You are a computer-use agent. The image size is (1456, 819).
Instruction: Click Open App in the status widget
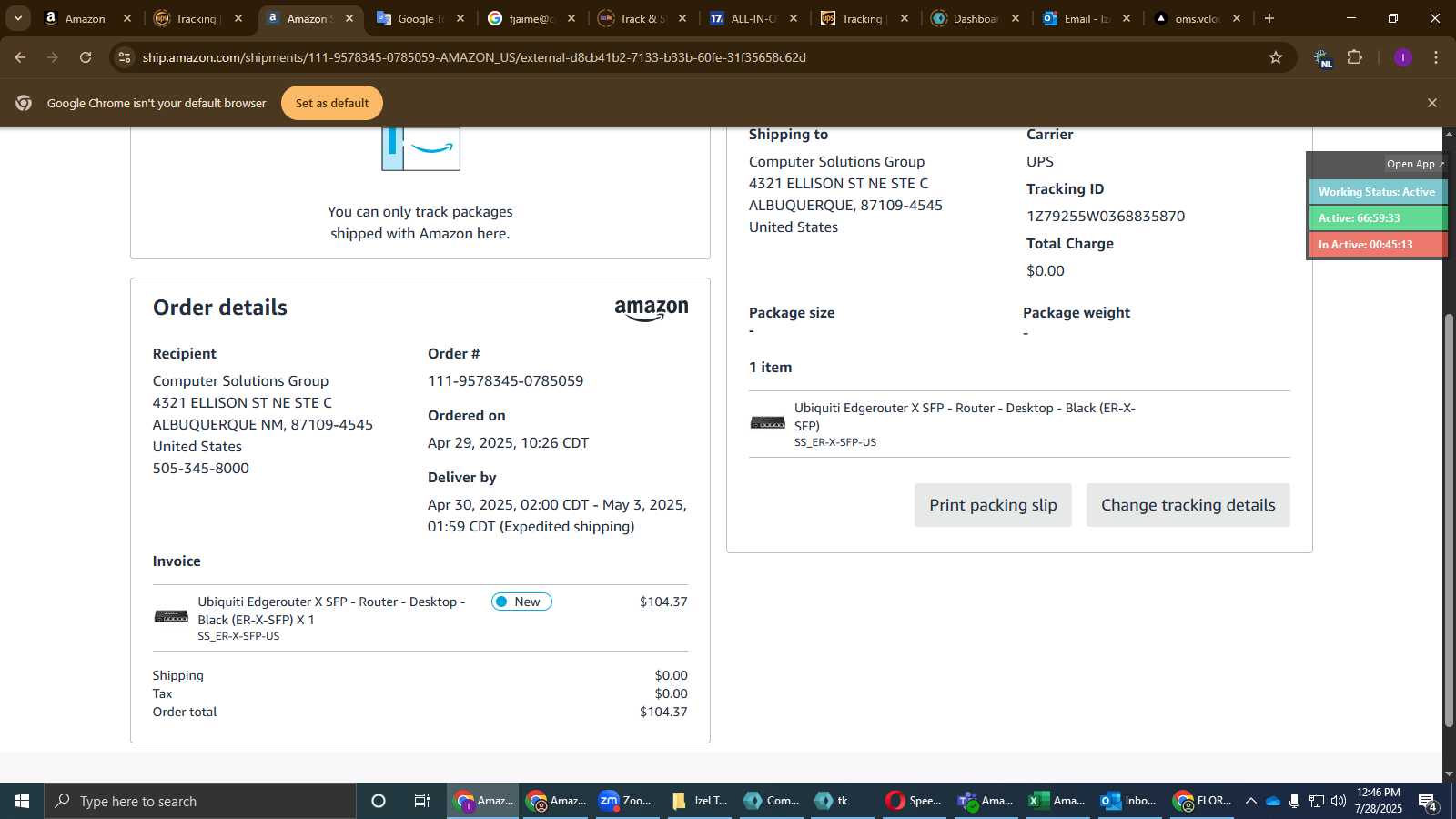point(1414,164)
